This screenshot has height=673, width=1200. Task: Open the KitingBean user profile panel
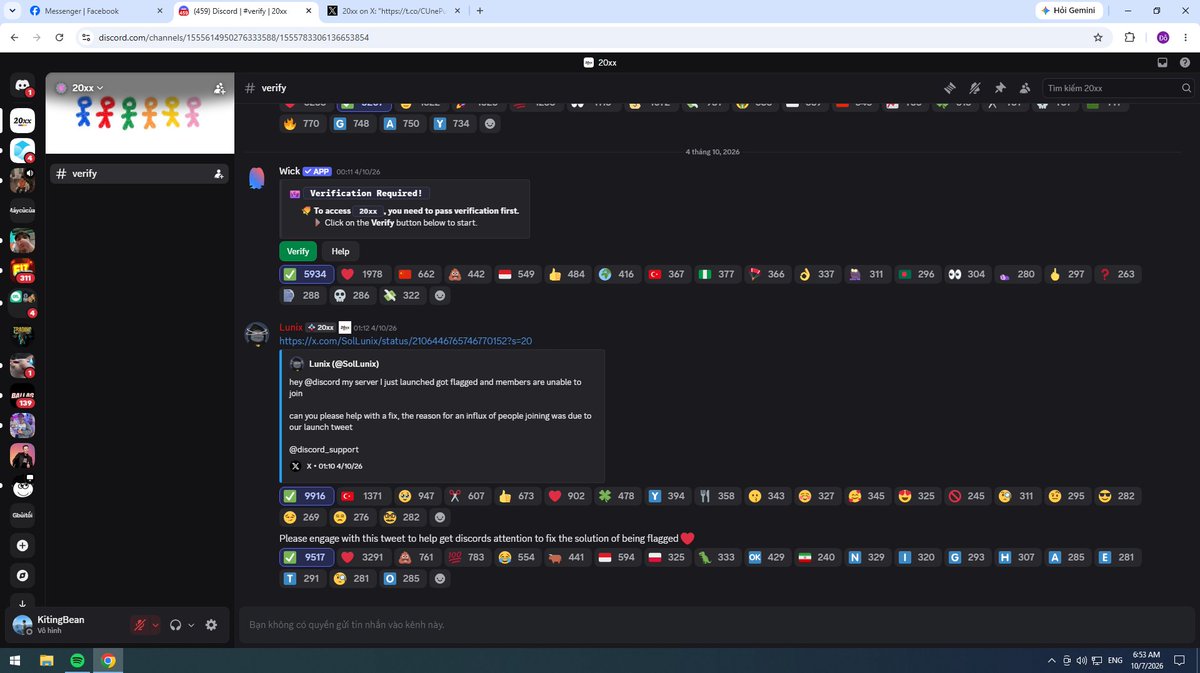coord(67,625)
